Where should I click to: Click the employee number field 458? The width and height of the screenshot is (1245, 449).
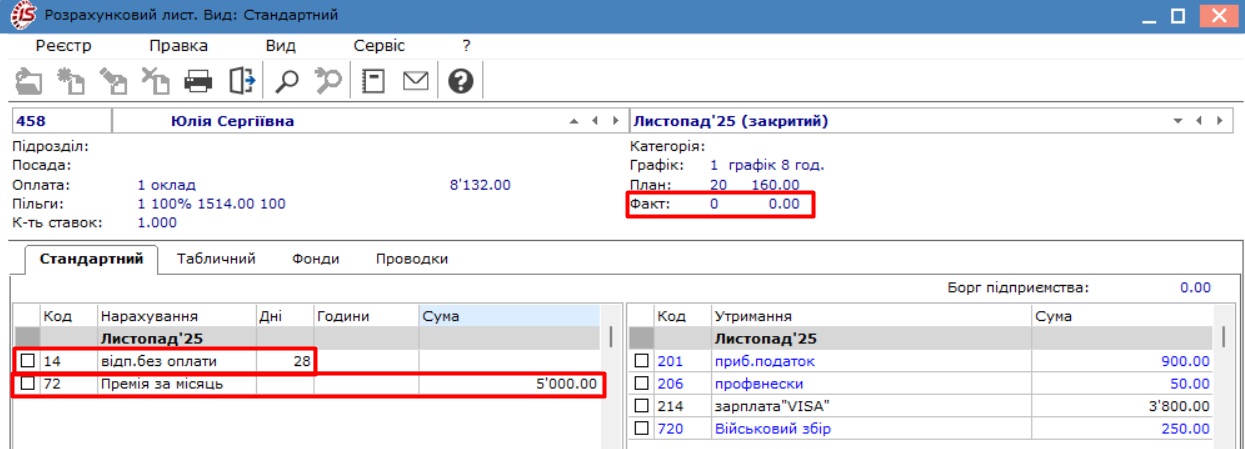point(60,122)
